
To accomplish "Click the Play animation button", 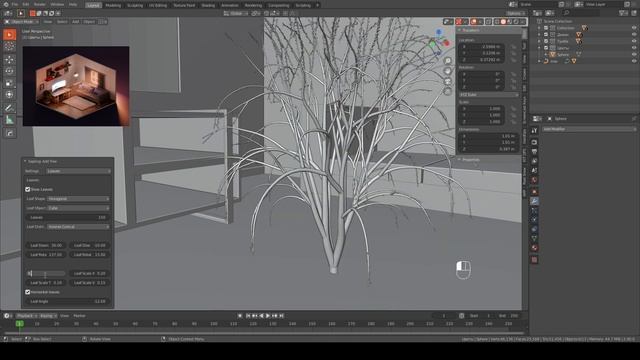I will click(268, 316).
